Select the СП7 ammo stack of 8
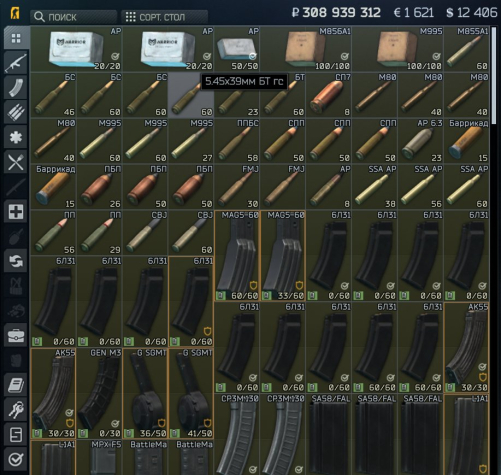The image size is (501, 475). pos(328,95)
